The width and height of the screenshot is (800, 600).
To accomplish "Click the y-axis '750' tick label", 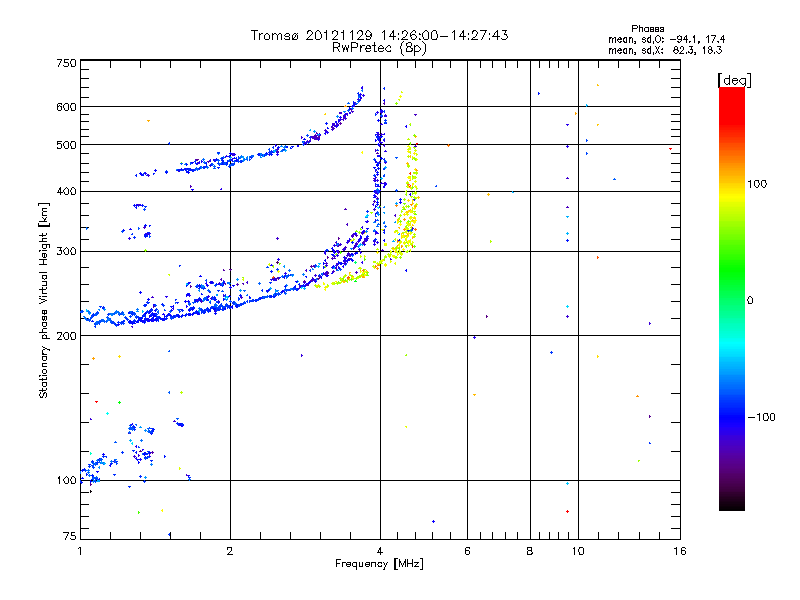I will [x=66, y=63].
